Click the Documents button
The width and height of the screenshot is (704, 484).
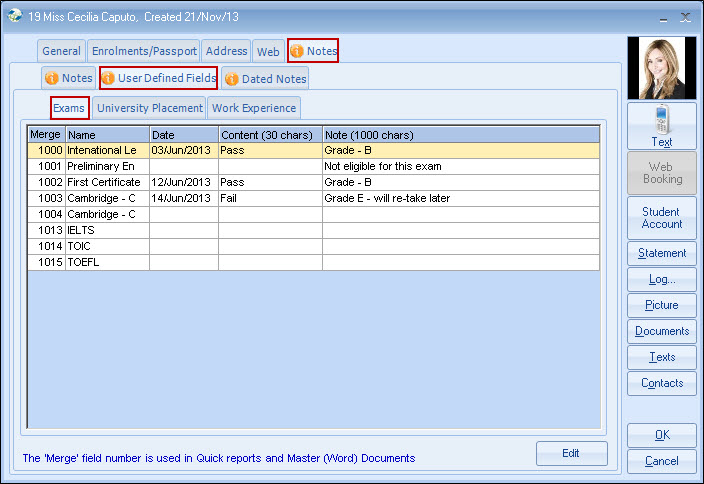(661, 331)
